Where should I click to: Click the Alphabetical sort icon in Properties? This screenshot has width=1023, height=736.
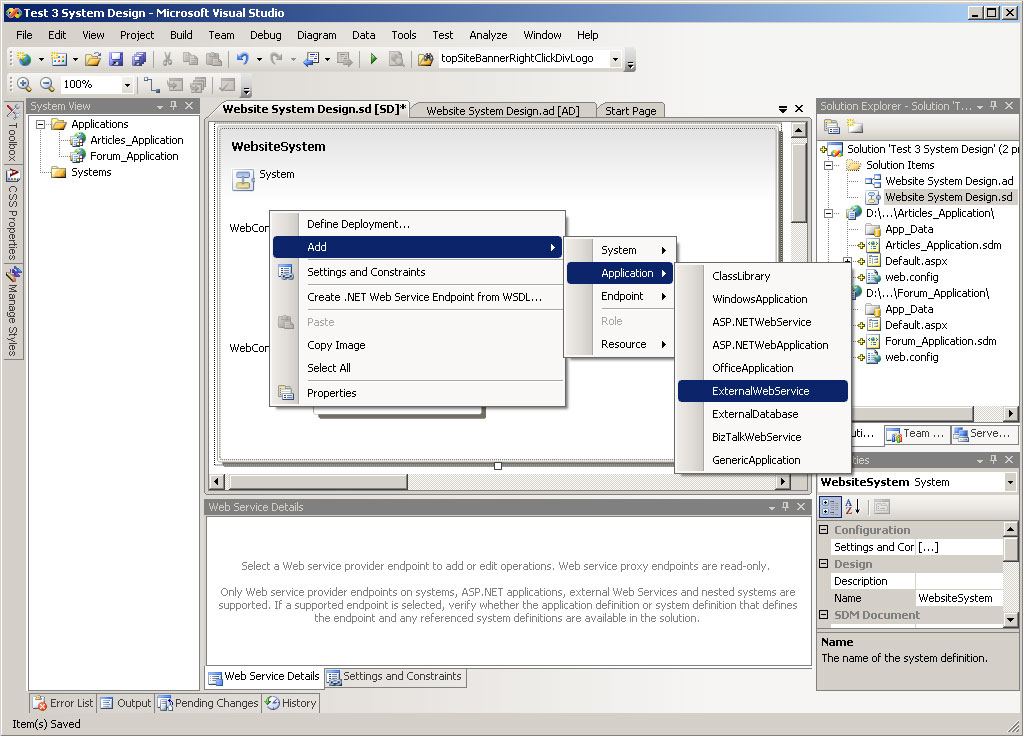click(853, 506)
